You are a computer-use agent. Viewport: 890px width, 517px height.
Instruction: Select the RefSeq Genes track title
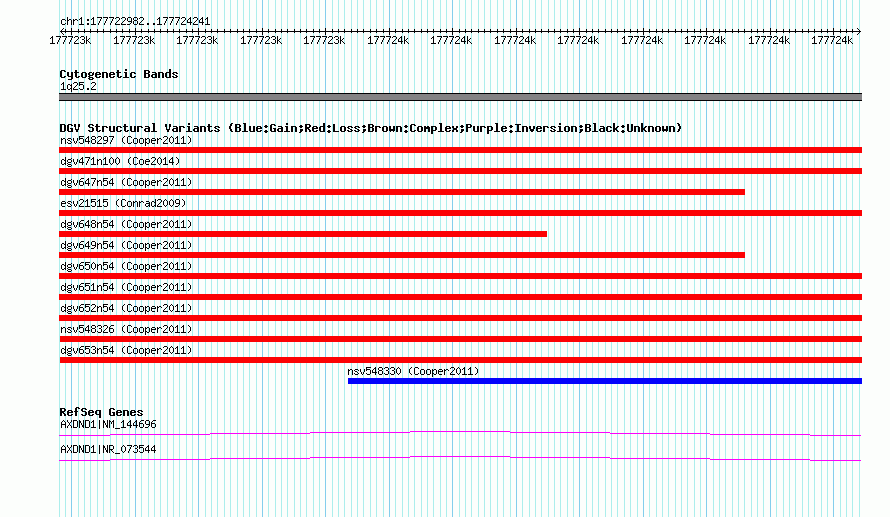tap(101, 412)
